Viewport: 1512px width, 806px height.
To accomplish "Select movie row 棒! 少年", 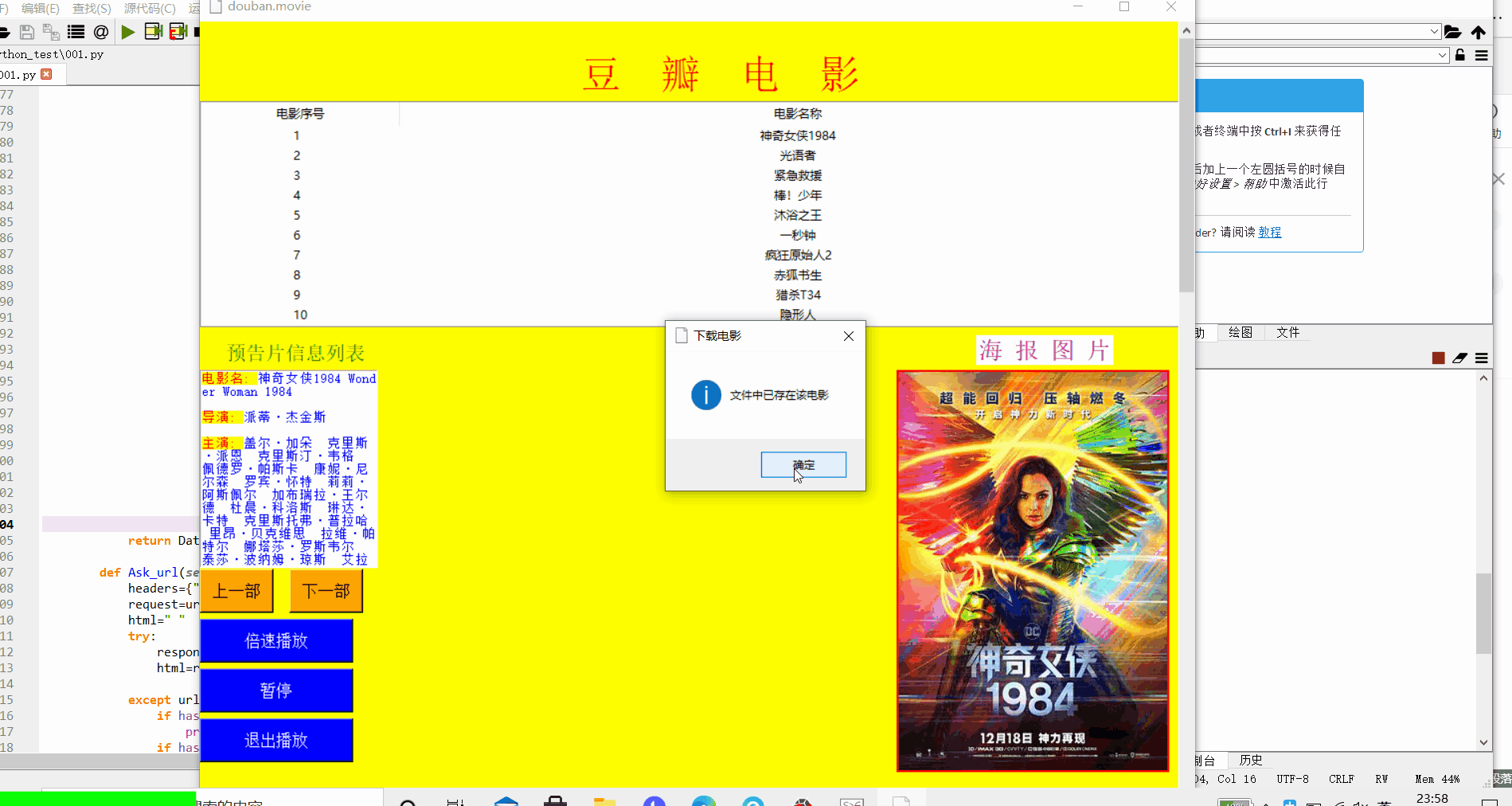I will click(x=690, y=195).
